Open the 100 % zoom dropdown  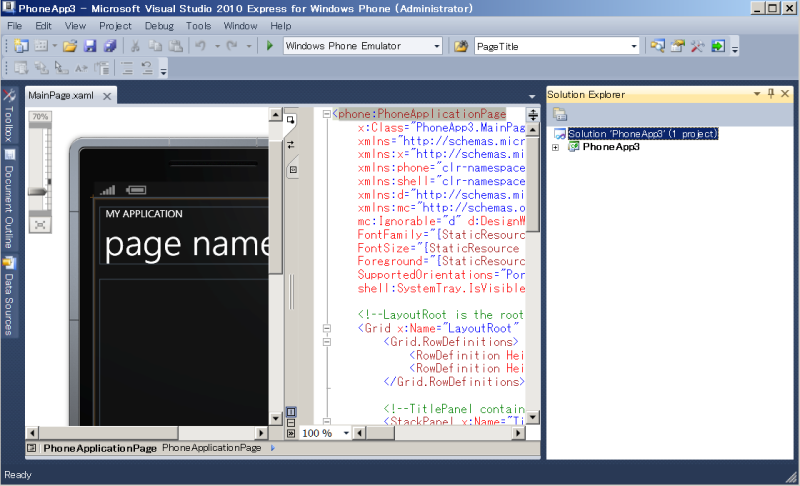[x=346, y=433]
